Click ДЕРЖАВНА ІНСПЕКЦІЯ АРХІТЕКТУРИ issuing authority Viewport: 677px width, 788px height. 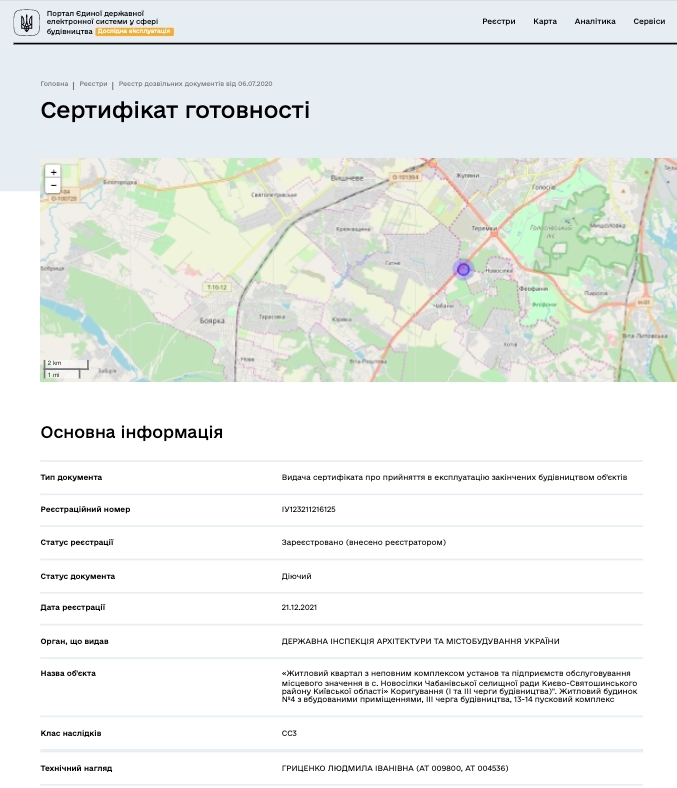(420, 642)
